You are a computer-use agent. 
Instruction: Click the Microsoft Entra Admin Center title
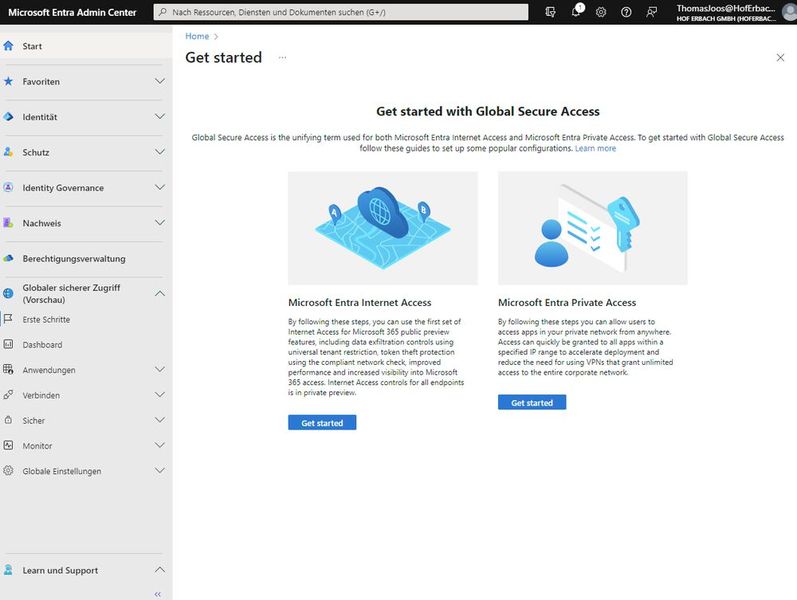point(72,12)
